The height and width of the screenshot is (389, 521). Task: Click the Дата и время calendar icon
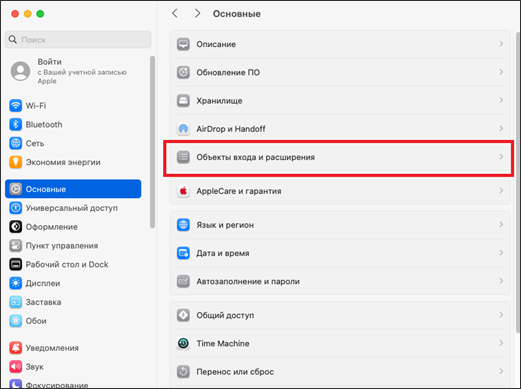pos(183,253)
